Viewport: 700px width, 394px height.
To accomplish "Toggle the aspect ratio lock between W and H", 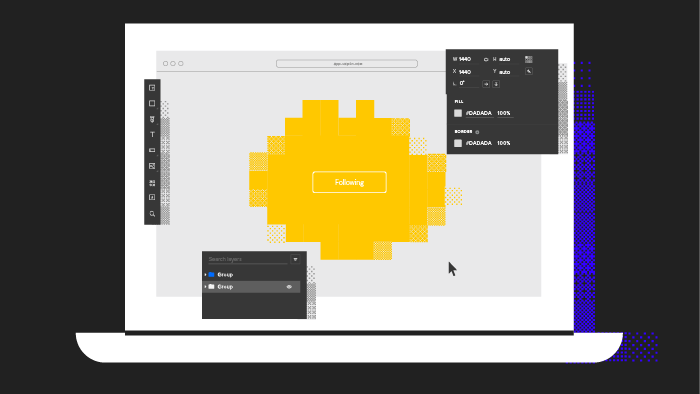I will tap(486, 59).
